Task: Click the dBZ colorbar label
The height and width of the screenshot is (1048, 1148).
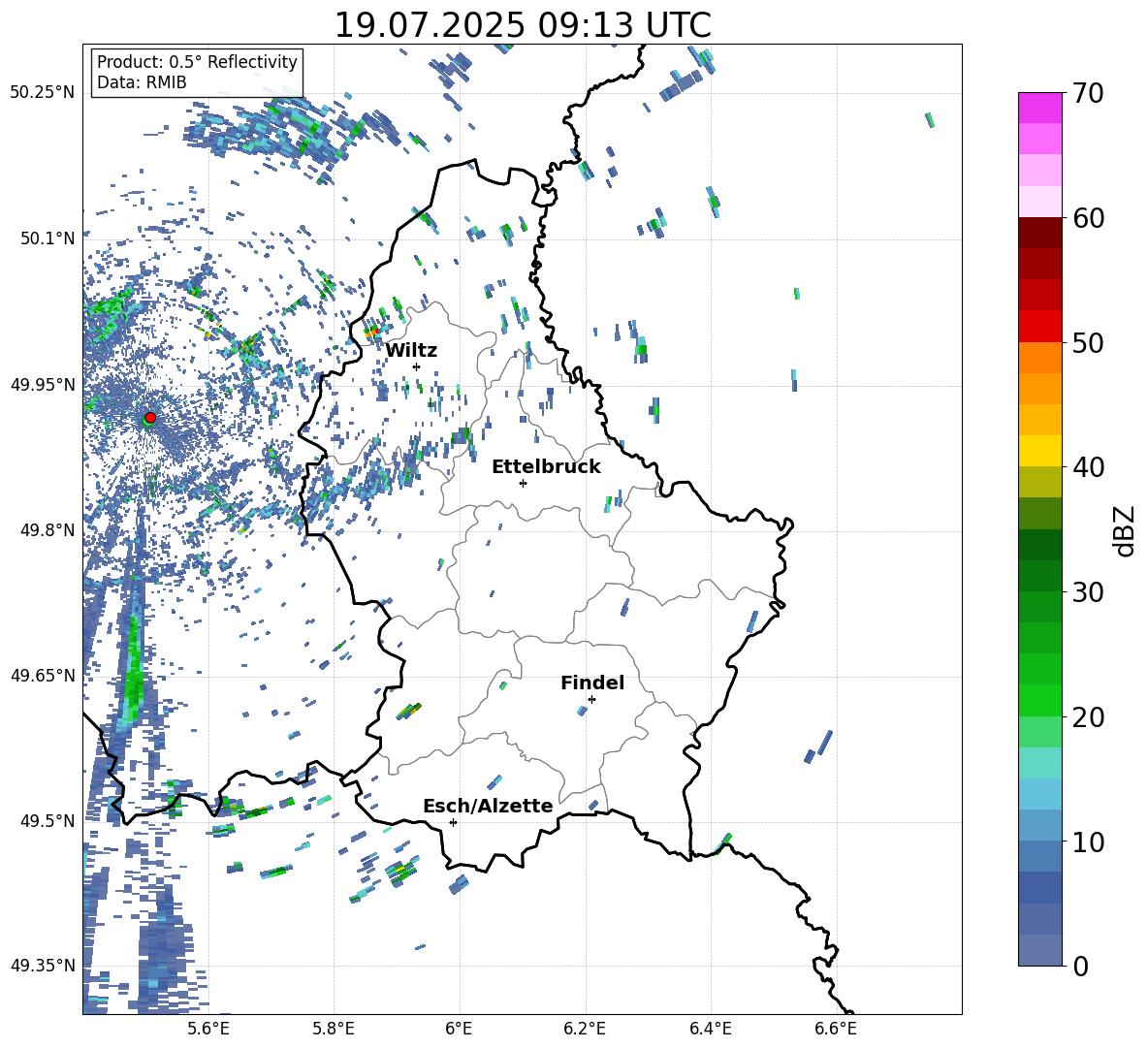Action: (1126, 530)
